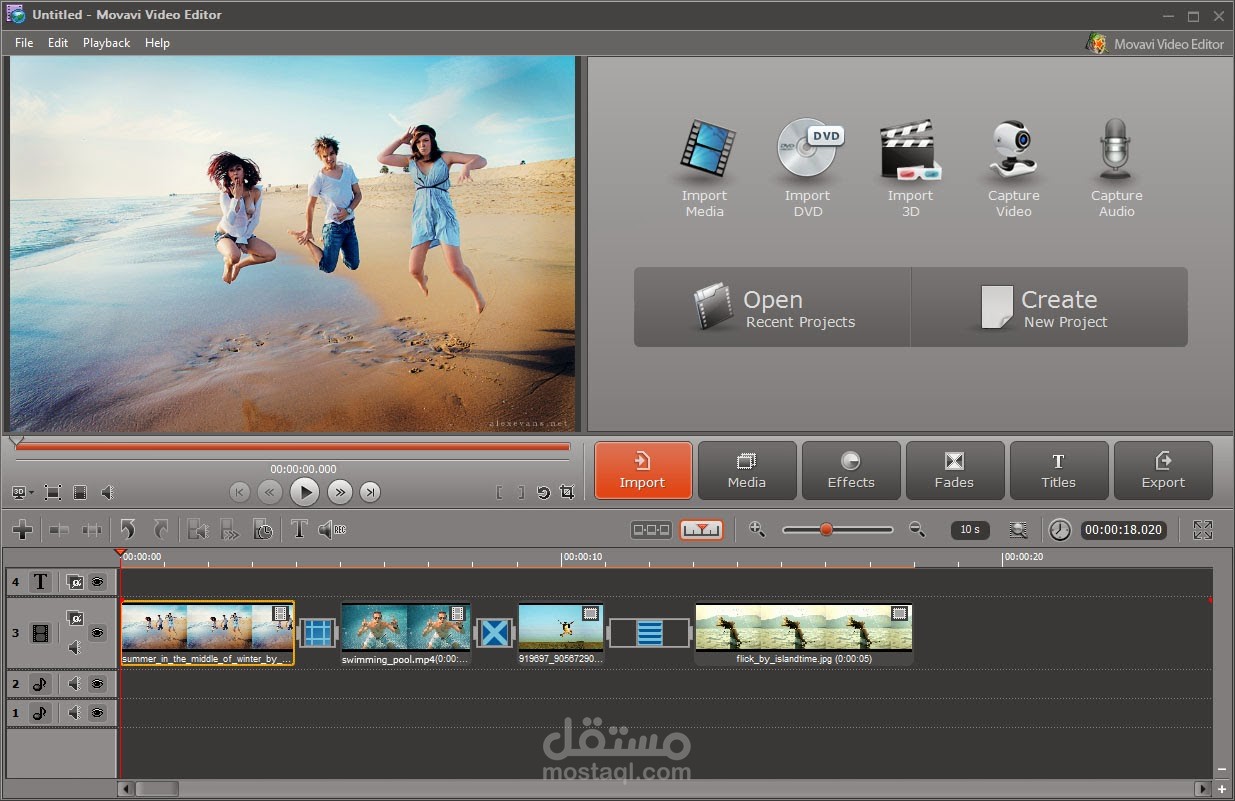Open the 3D preview mode dropdown
This screenshot has height=801, width=1235.
(22, 492)
